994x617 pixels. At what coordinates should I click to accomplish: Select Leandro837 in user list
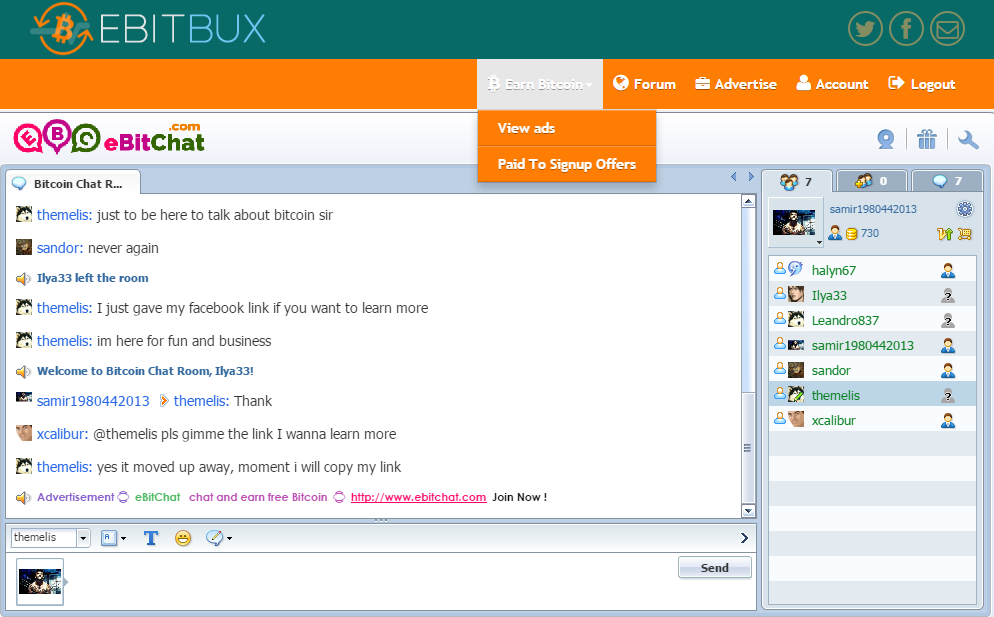click(872, 320)
